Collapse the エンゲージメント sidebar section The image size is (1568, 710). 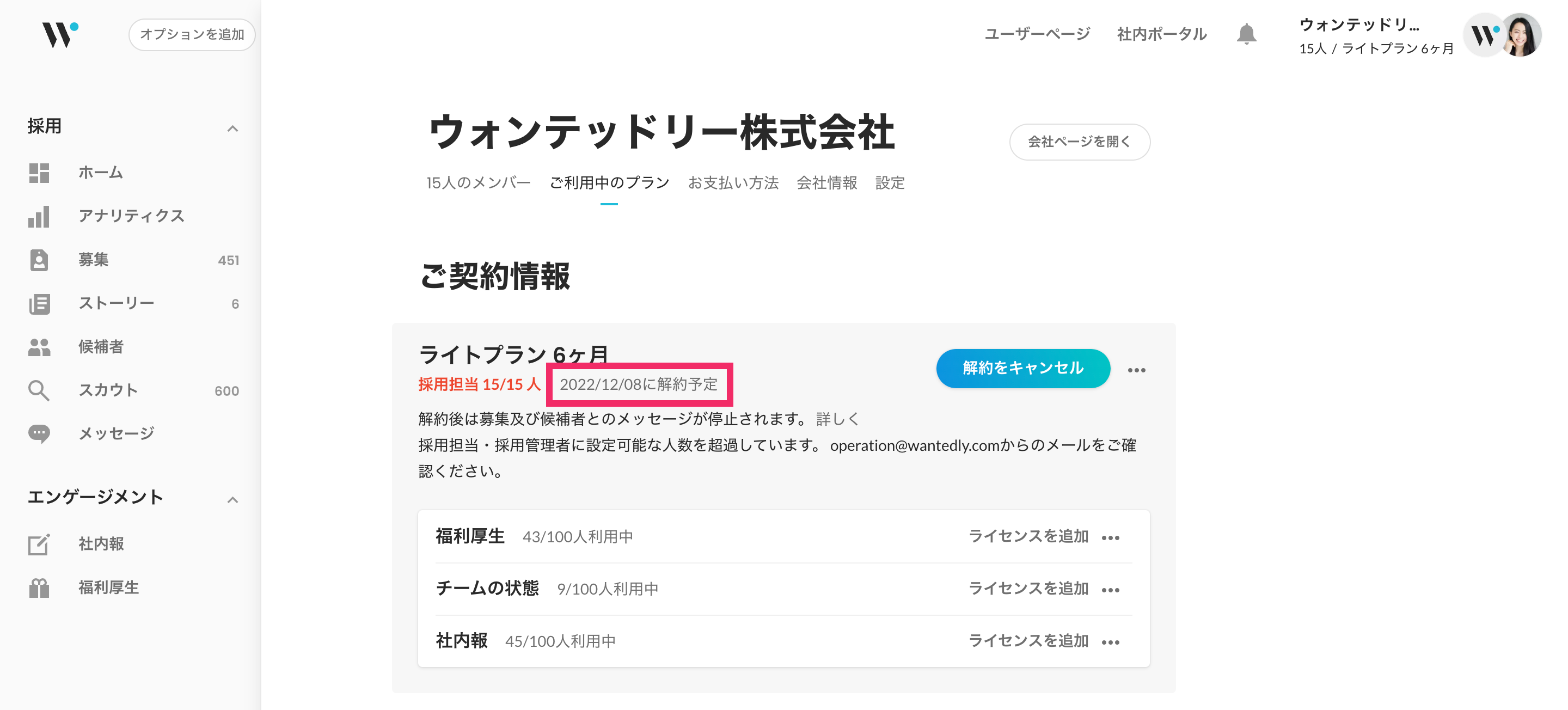(232, 500)
